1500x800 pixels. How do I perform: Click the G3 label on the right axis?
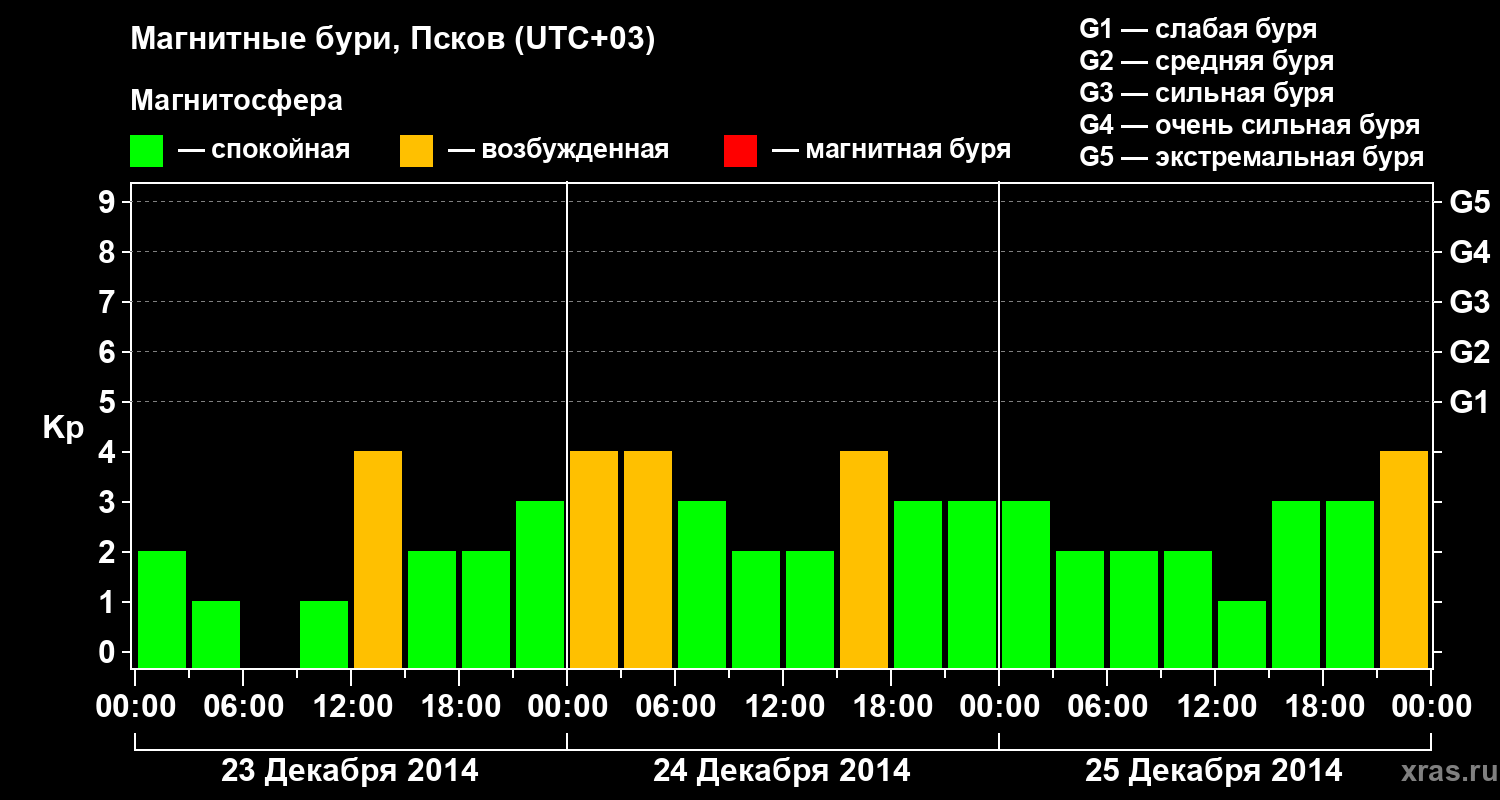pyautogui.click(x=1470, y=302)
